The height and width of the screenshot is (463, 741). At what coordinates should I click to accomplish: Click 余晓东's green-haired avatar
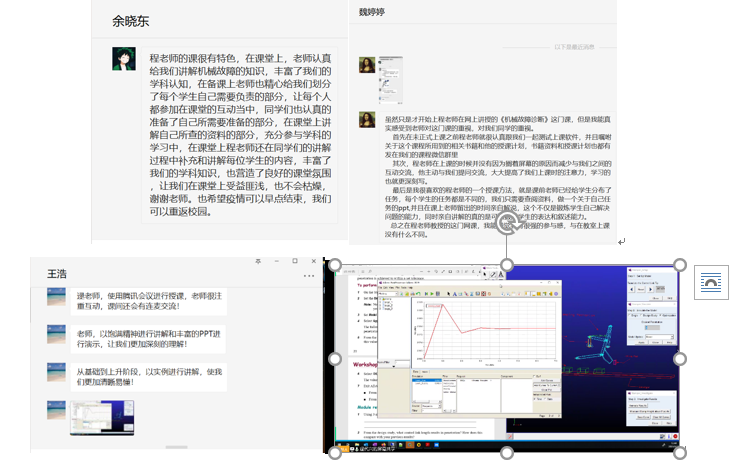tap(124, 59)
